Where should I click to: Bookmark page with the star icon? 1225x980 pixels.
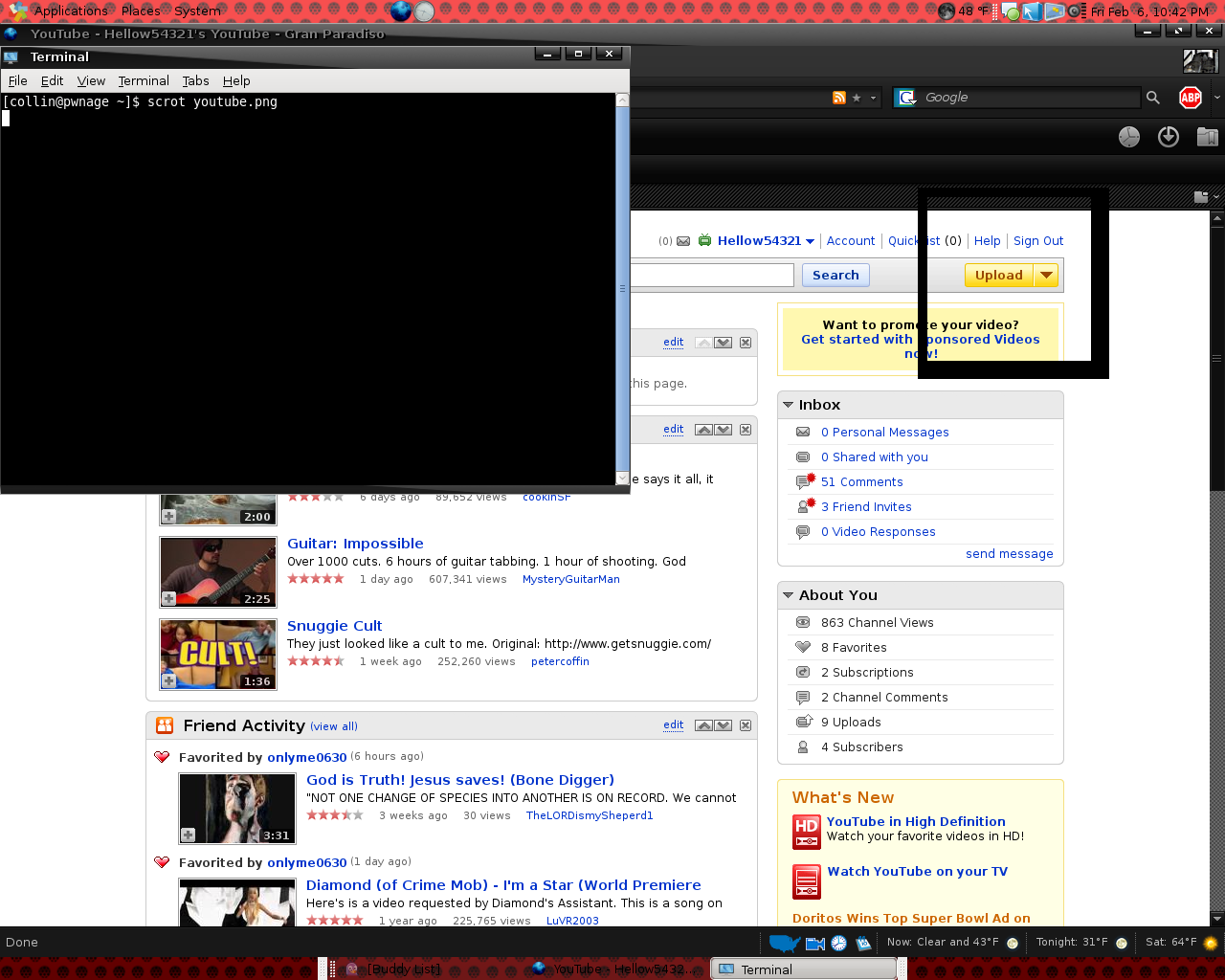click(x=857, y=98)
